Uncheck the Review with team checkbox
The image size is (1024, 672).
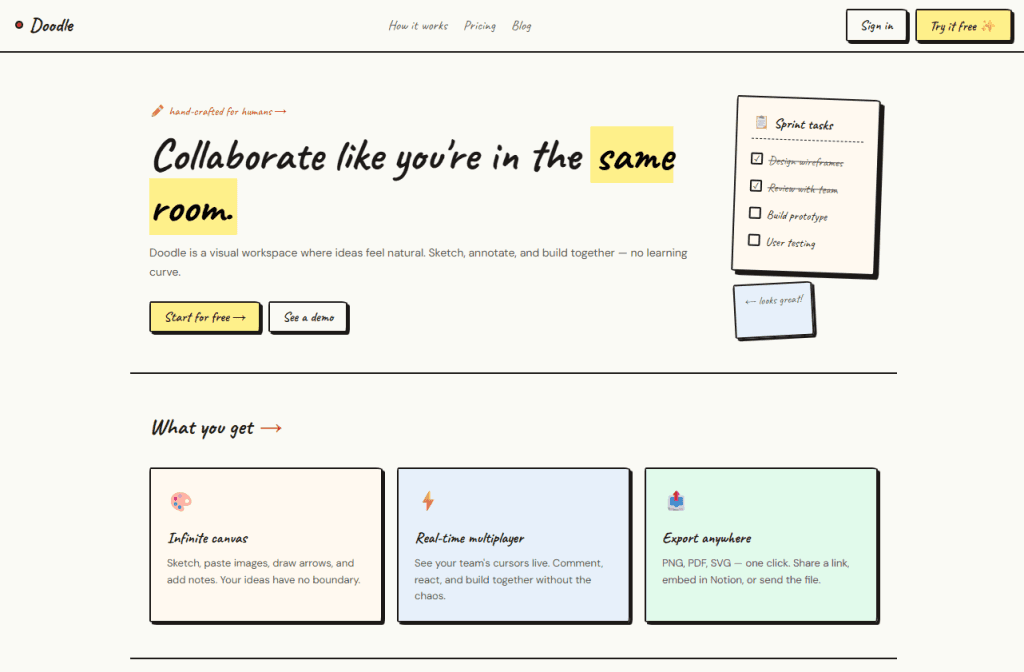(756, 186)
